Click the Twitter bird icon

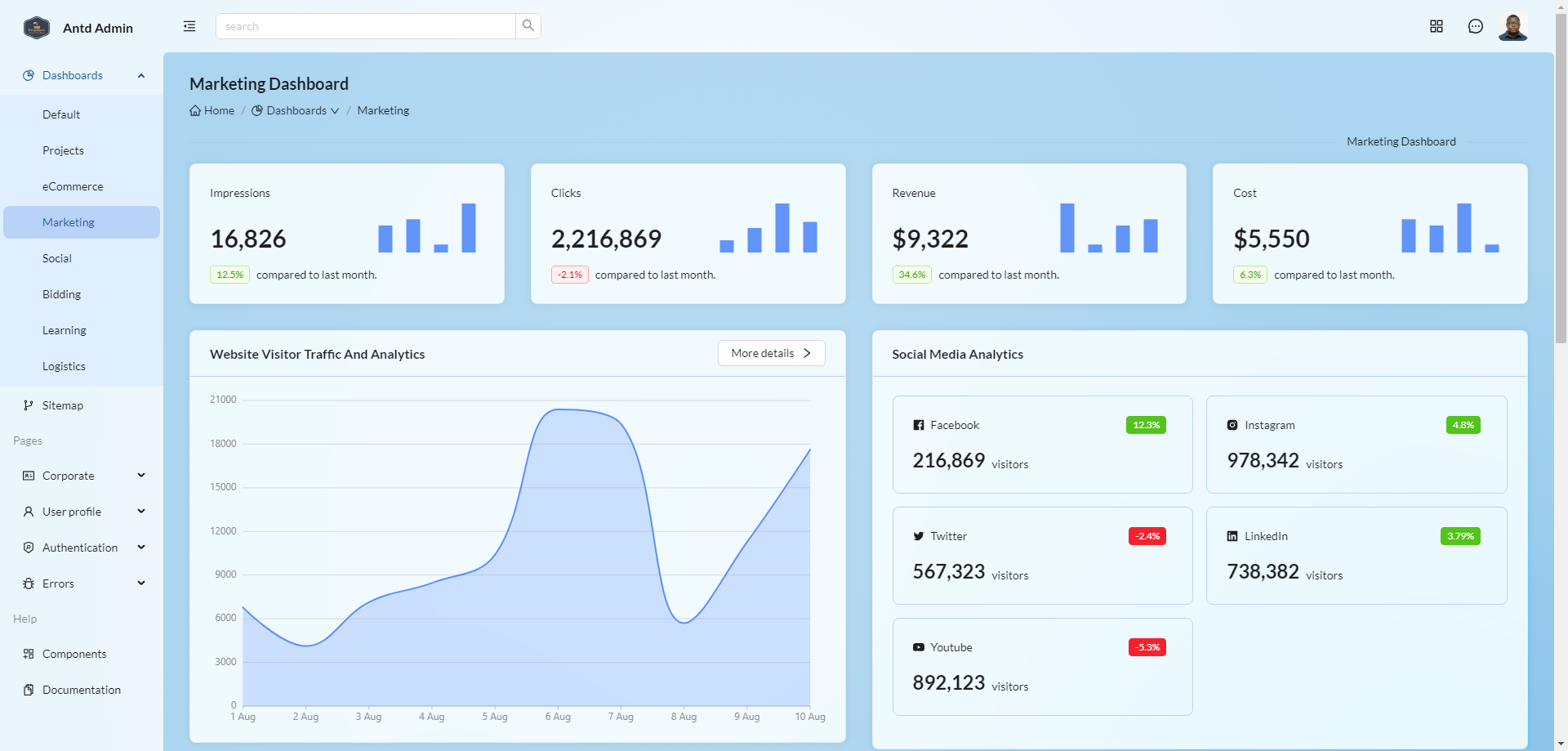coord(919,536)
